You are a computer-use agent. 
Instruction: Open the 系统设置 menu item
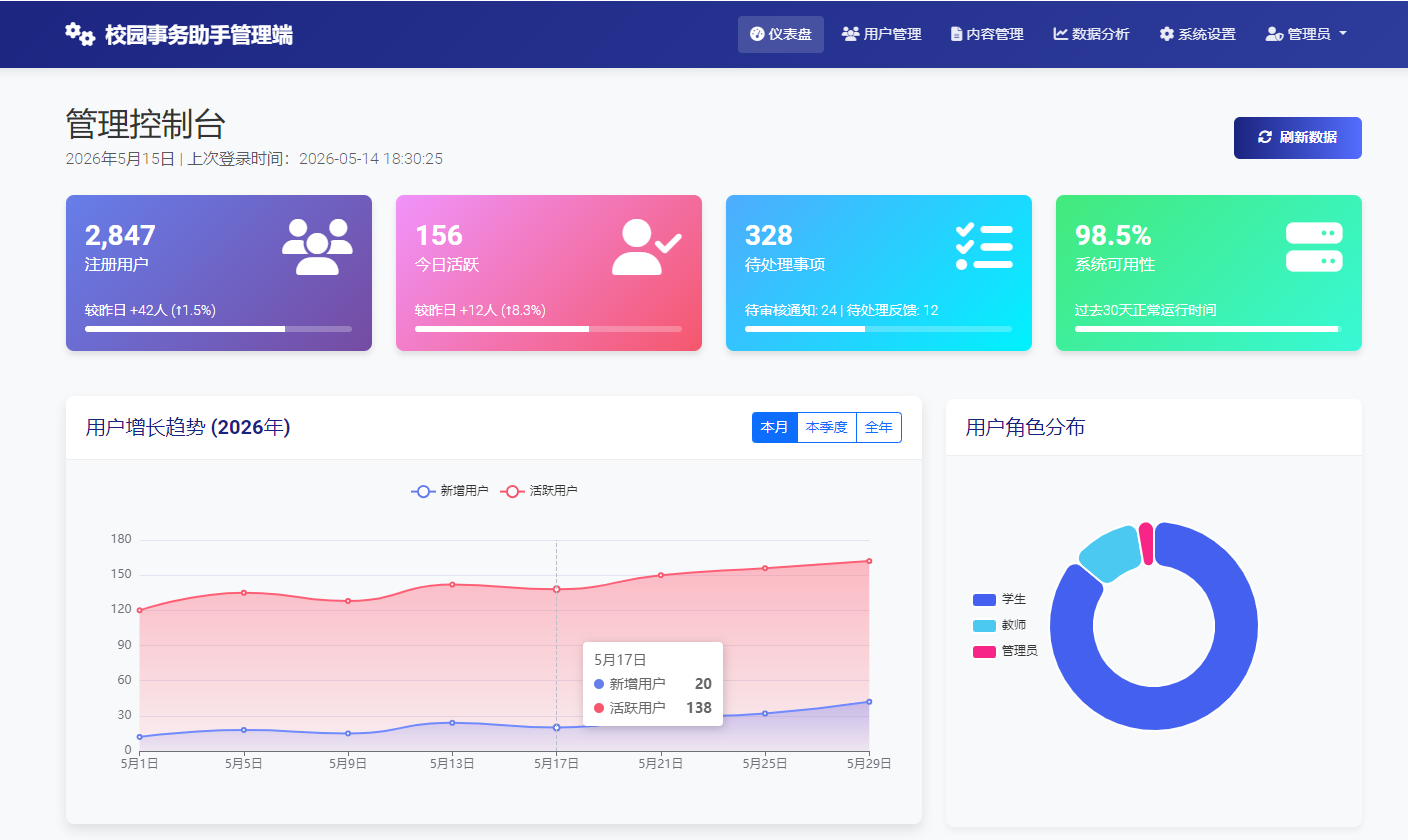(1196, 33)
